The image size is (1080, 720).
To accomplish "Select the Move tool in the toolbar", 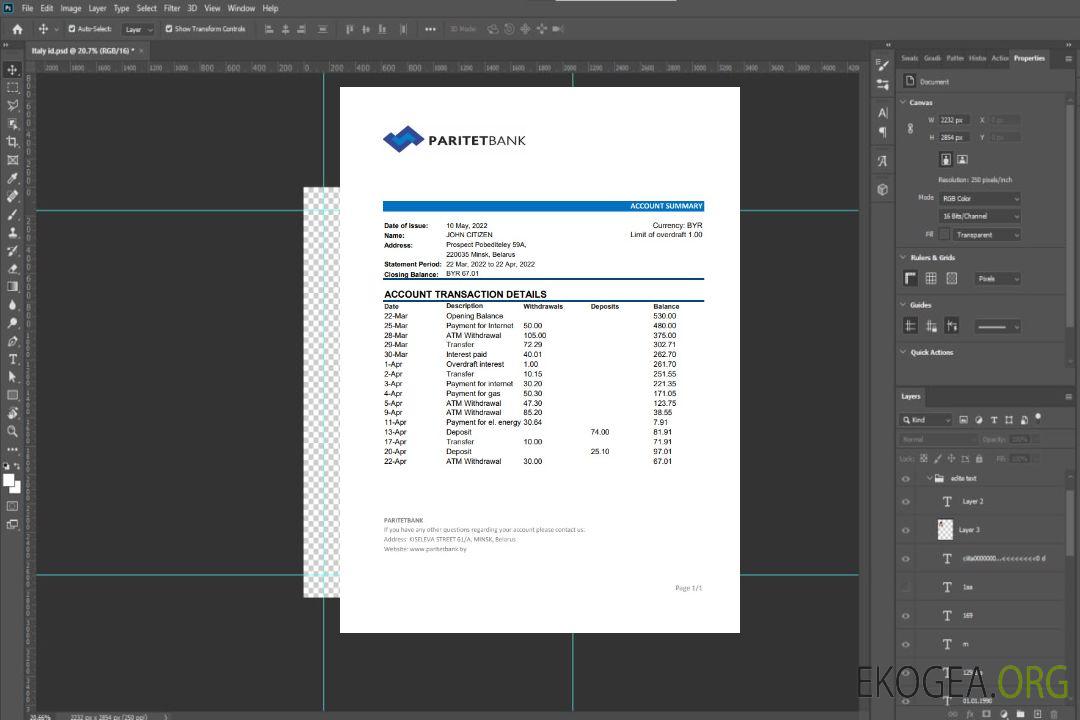I will coord(13,70).
